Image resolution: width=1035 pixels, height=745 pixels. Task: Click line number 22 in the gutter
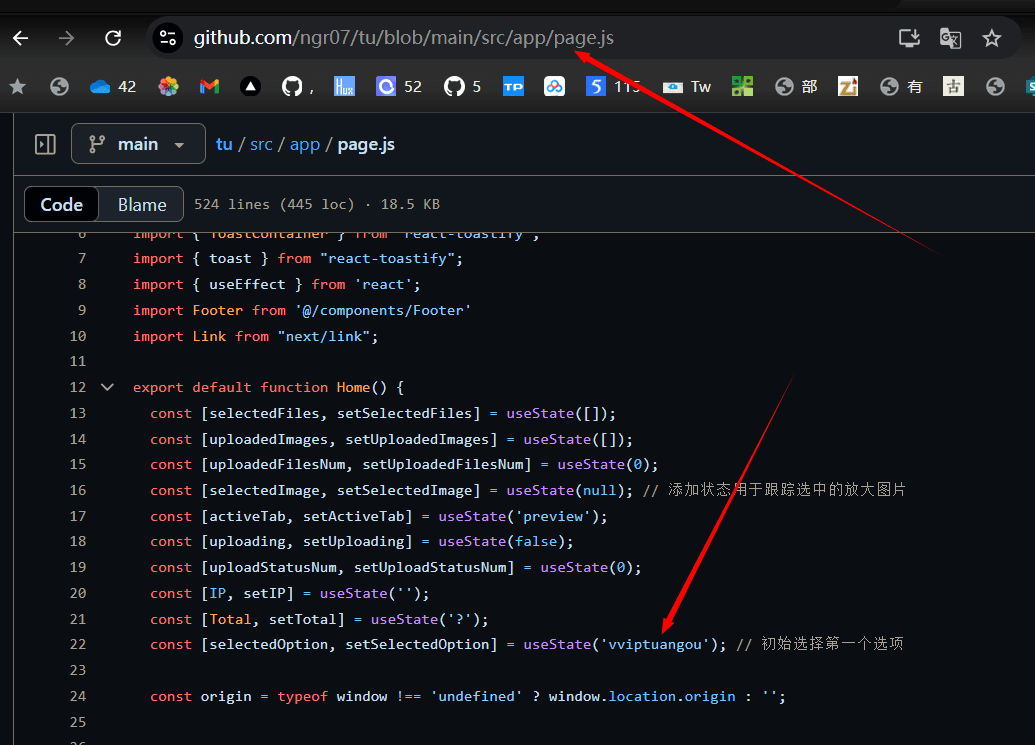coord(77,645)
